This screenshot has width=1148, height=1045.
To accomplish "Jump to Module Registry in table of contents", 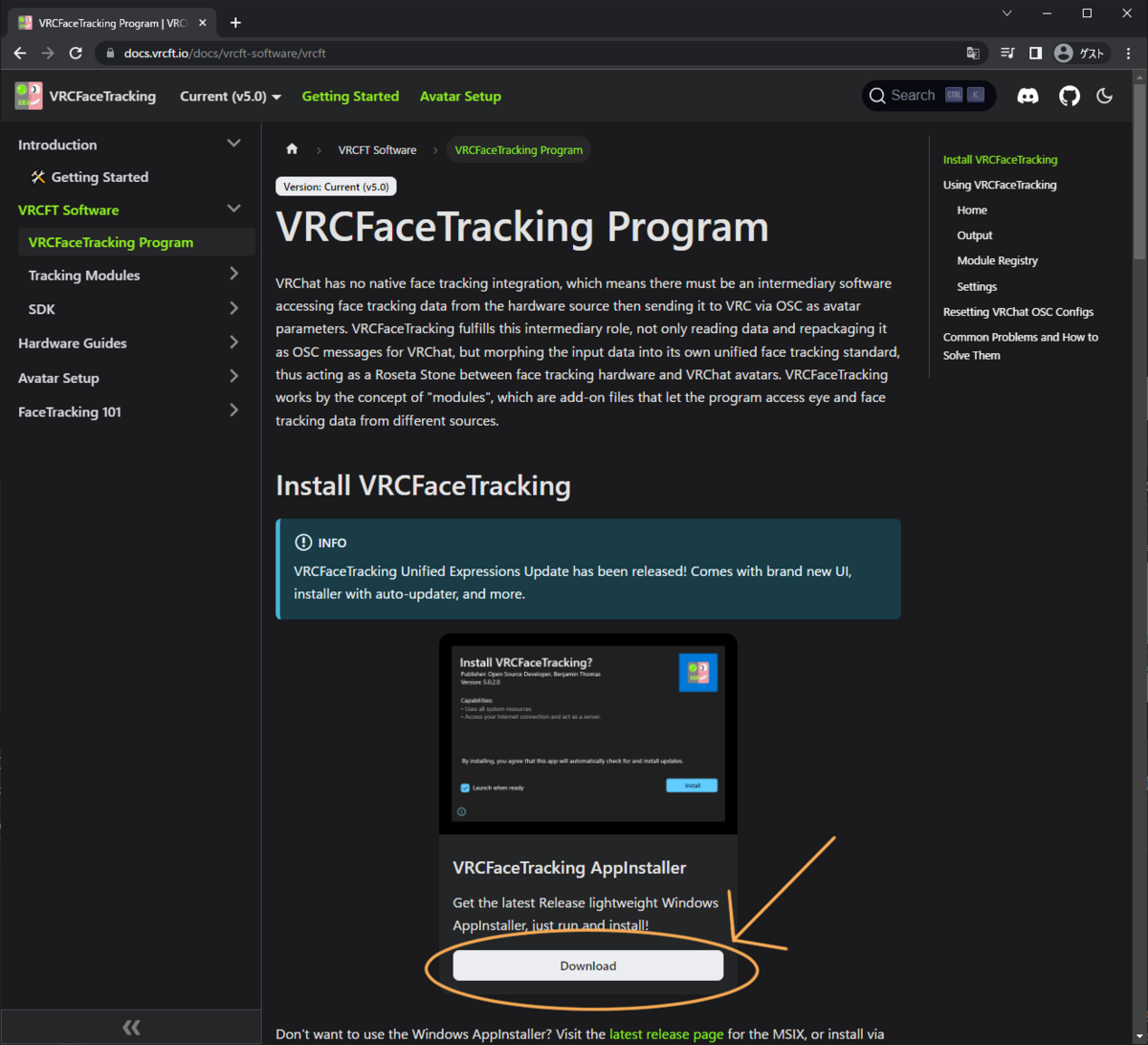I will tap(997, 260).
